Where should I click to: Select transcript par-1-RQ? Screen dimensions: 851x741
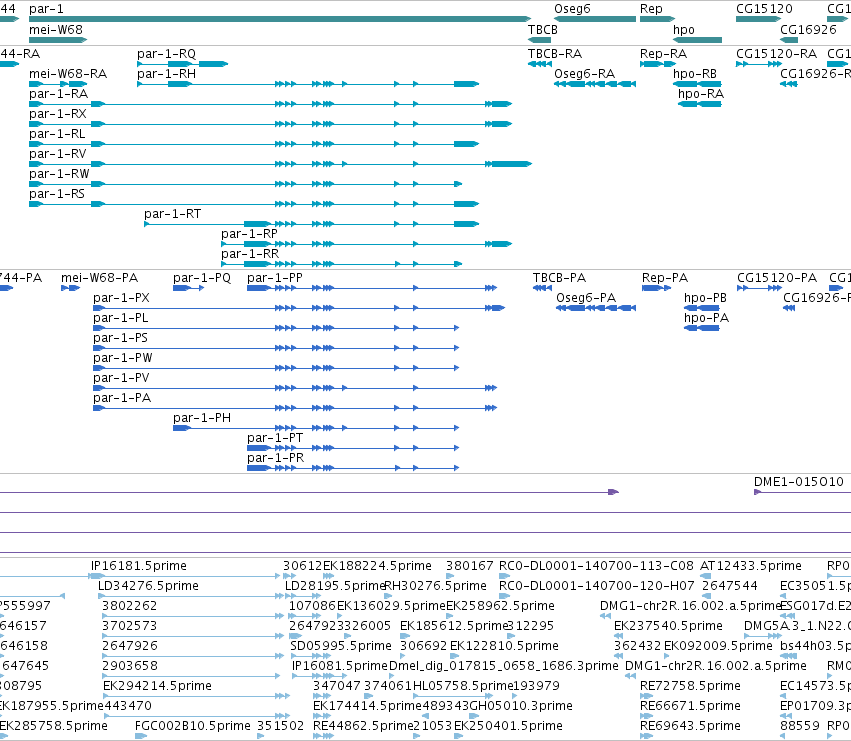coord(182,64)
